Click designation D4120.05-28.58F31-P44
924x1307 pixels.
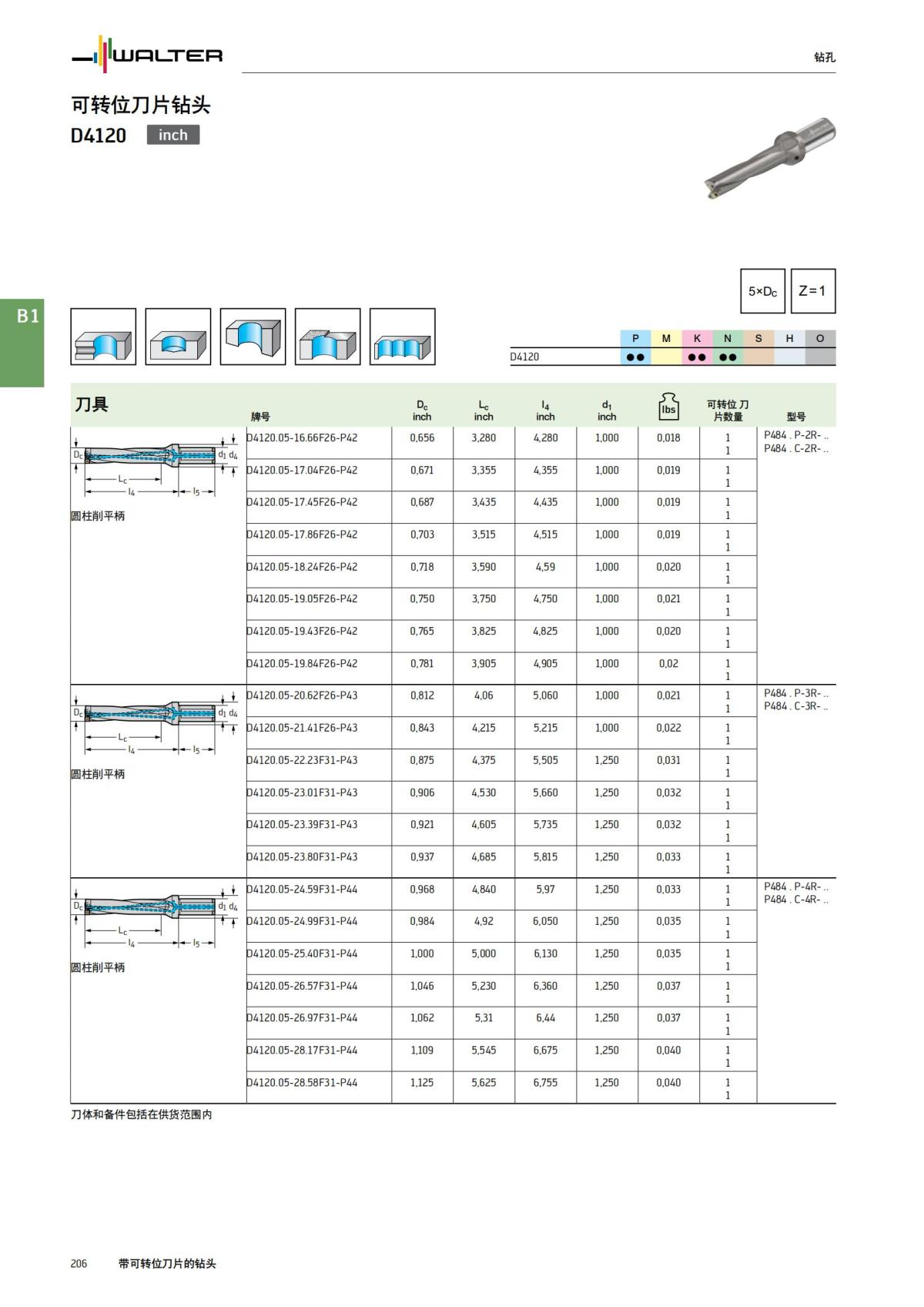click(302, 1082)
